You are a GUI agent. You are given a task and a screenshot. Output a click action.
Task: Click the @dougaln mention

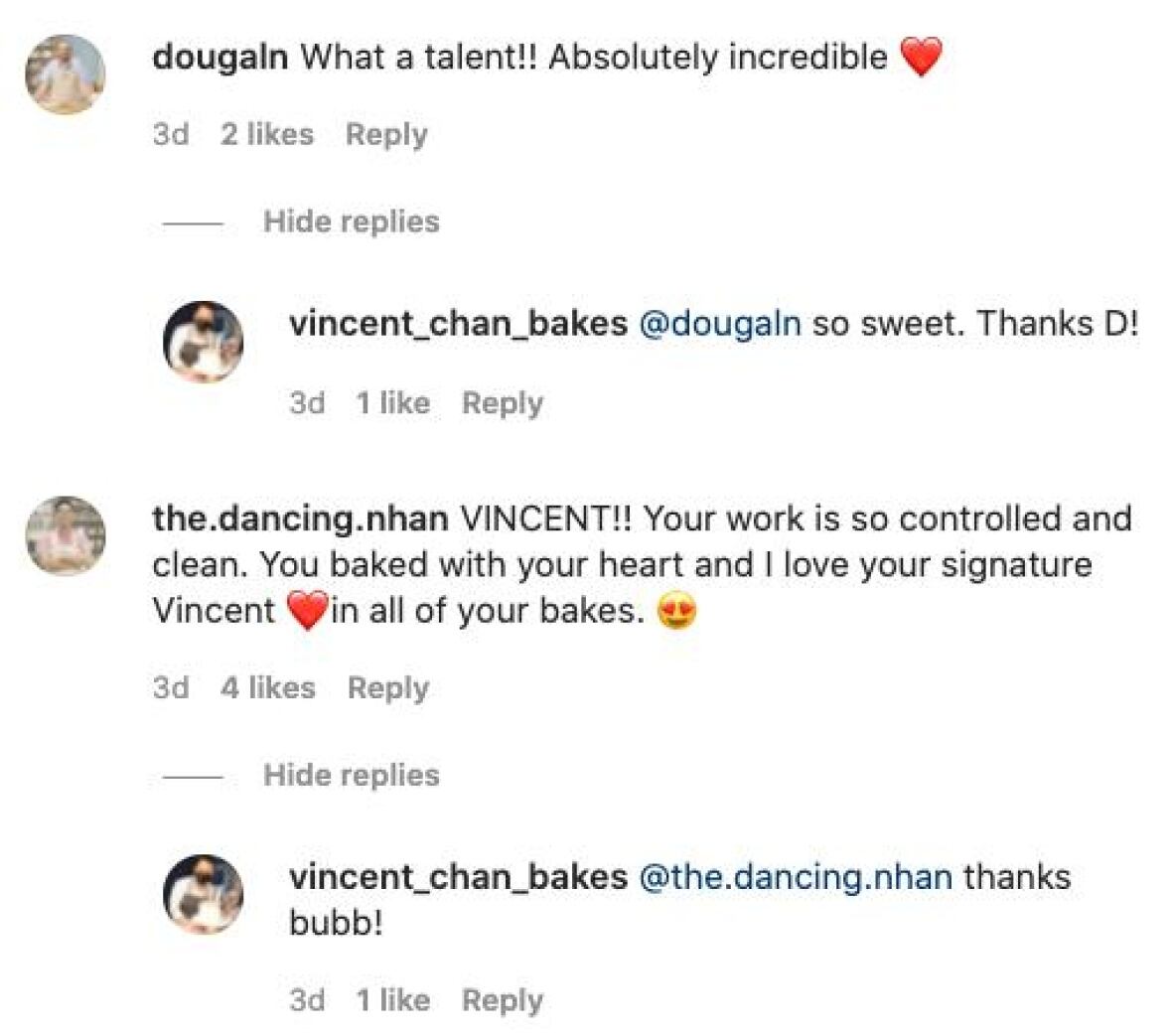[720, 324]
